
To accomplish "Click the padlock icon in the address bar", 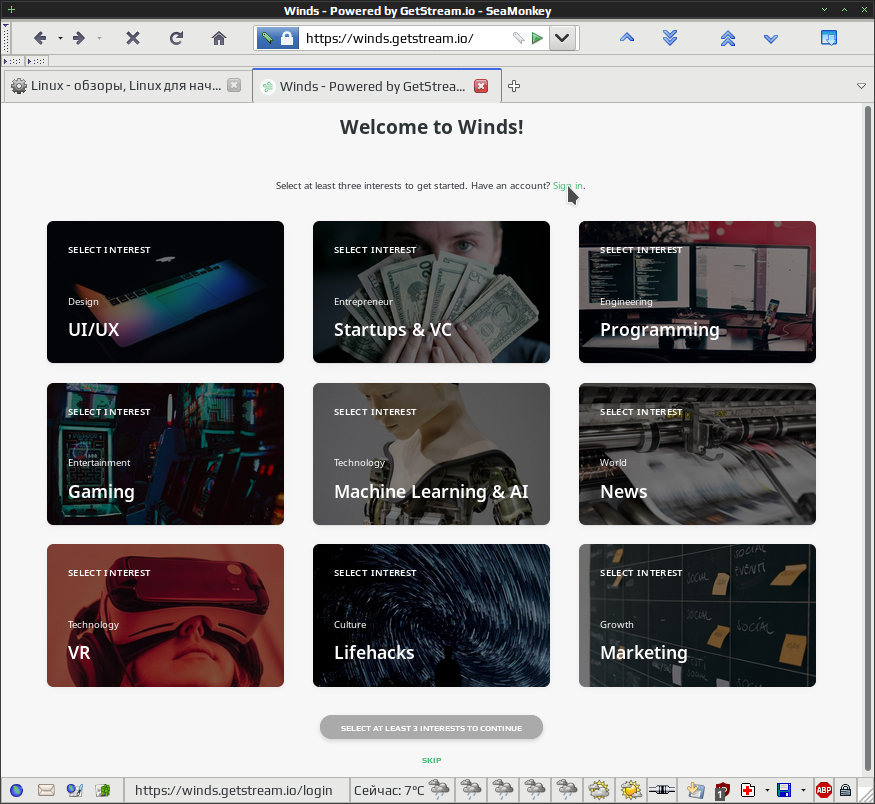I will tap(287, 38).
